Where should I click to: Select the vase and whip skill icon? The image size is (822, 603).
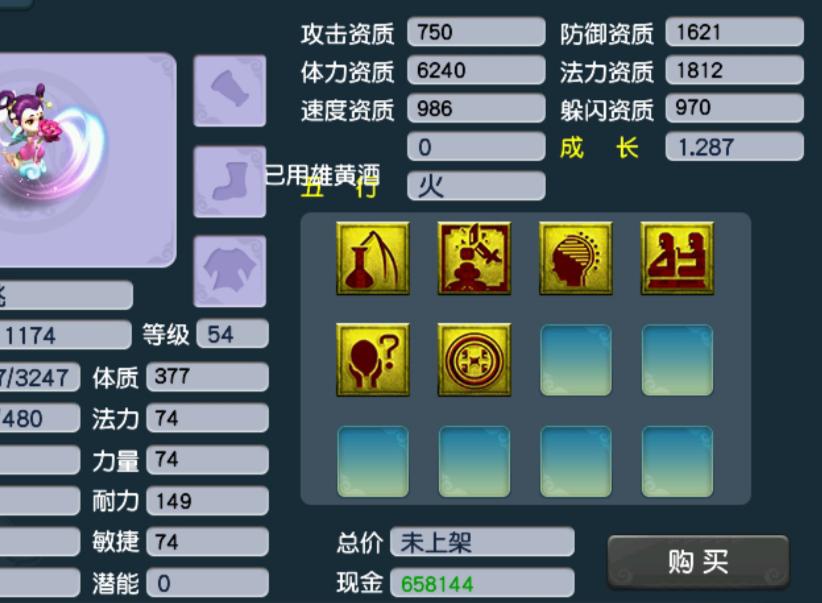pos(373,259)
